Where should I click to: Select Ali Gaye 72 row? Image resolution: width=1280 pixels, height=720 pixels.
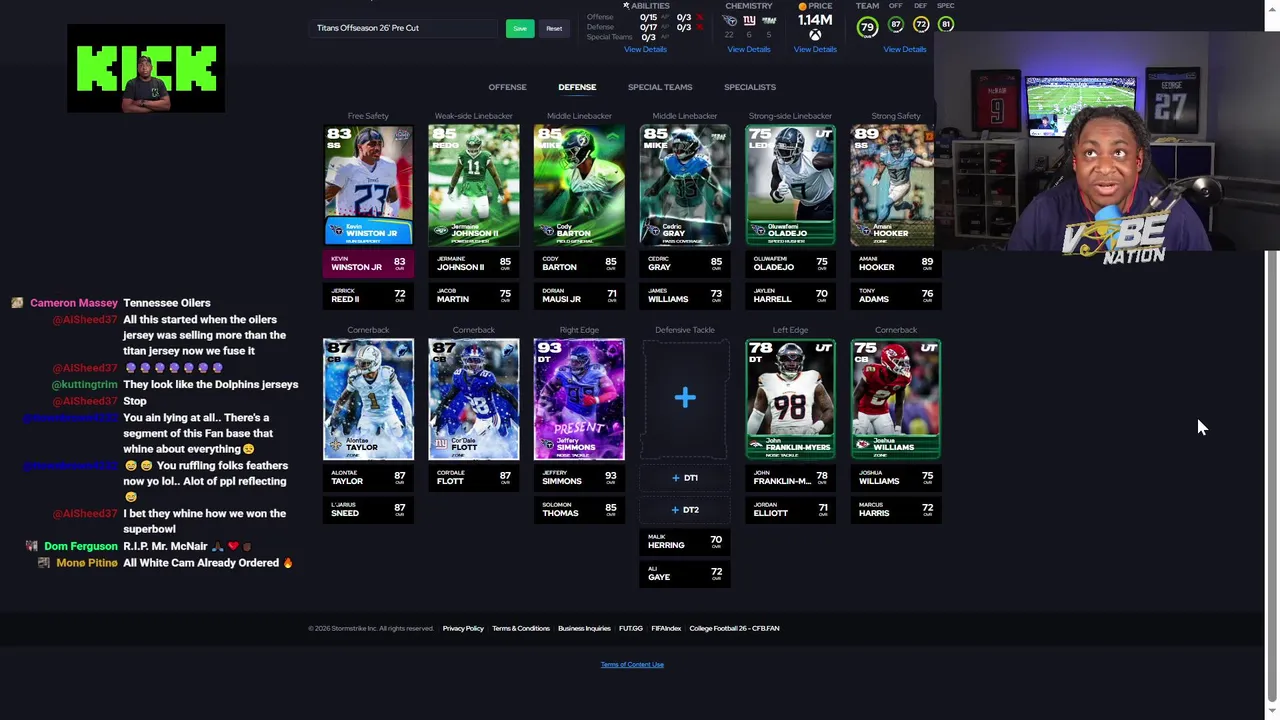click(x=684, y=573)
